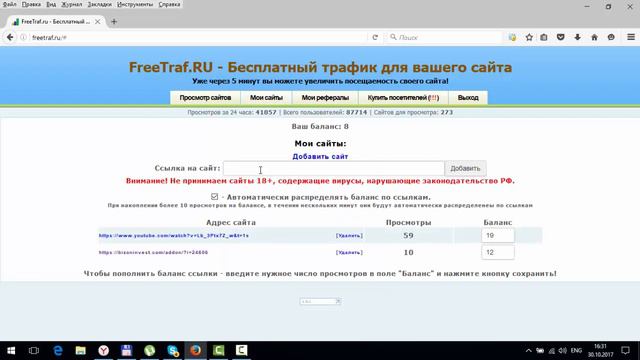Toggle automatic balance distribution checkbox
The height and width of the screenshot is (360, 640).
(214, 197)
